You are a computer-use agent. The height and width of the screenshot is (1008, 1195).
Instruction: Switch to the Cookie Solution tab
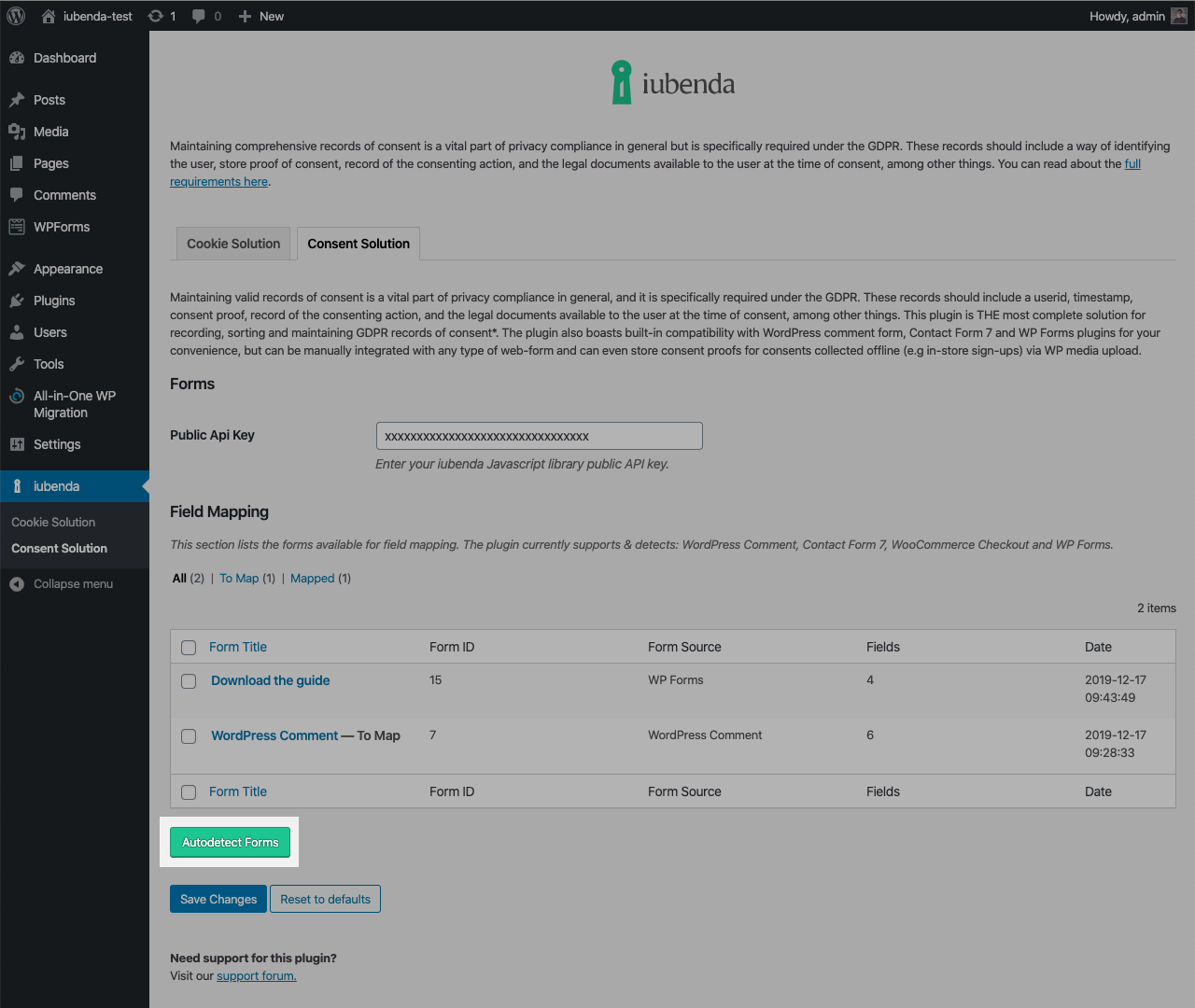pyautogui.click(x=232, y=244)
